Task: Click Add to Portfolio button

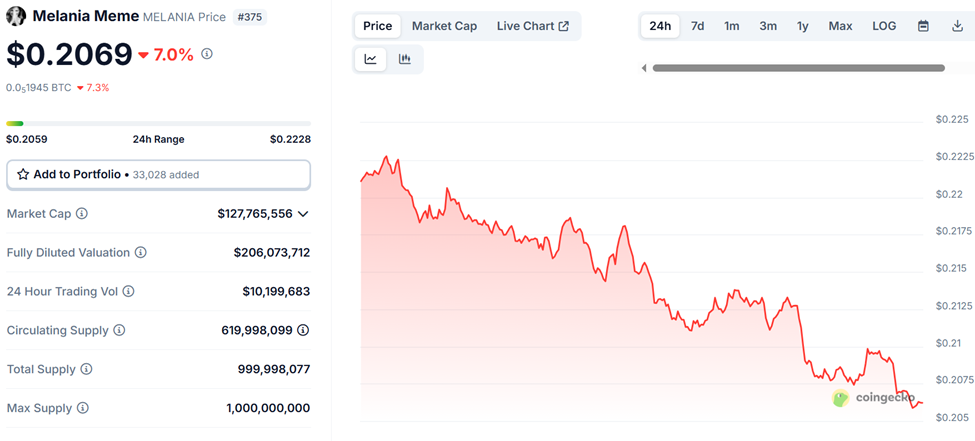Action: click(158, 174)
